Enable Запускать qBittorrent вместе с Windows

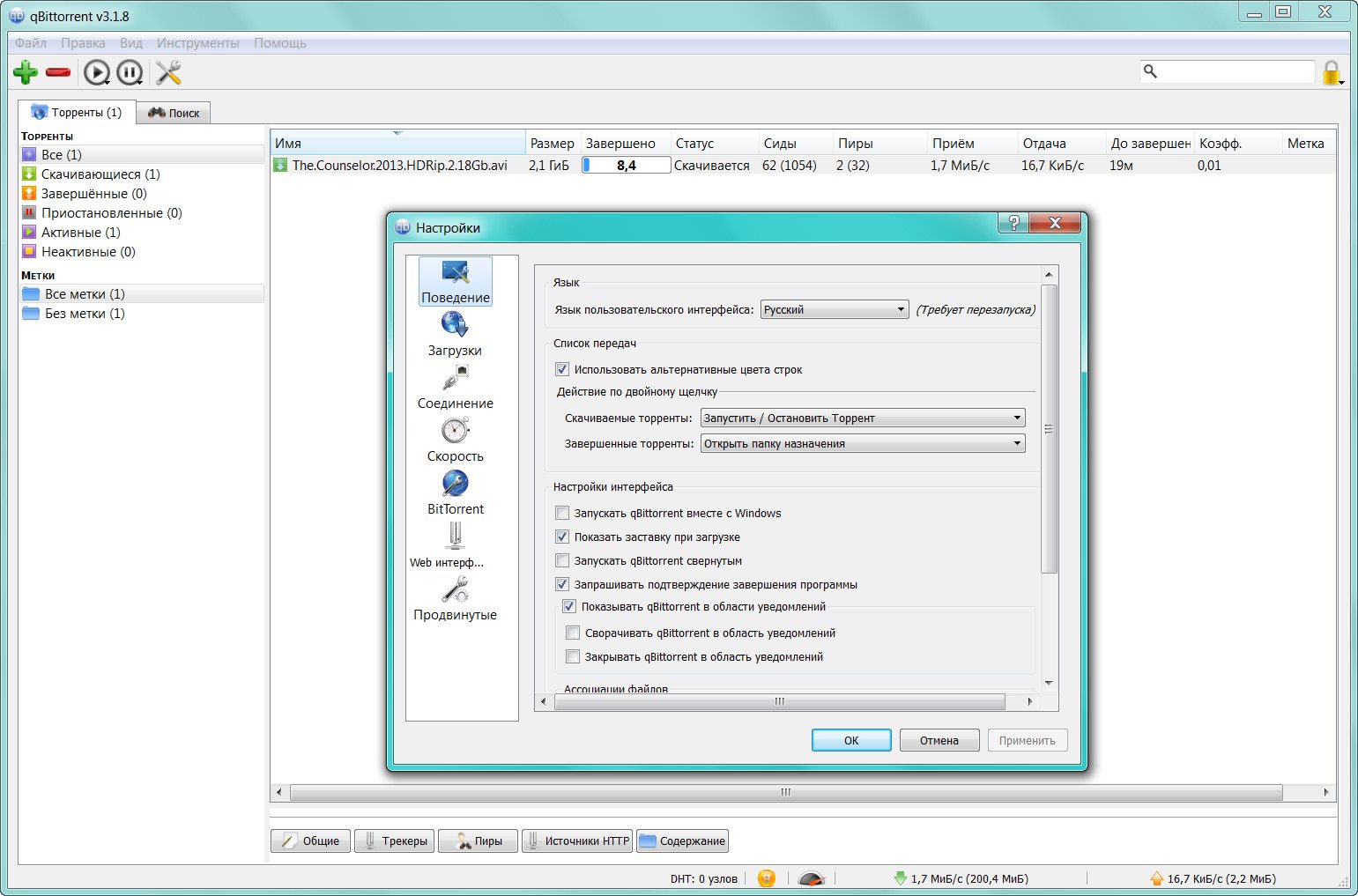point(562,513)
